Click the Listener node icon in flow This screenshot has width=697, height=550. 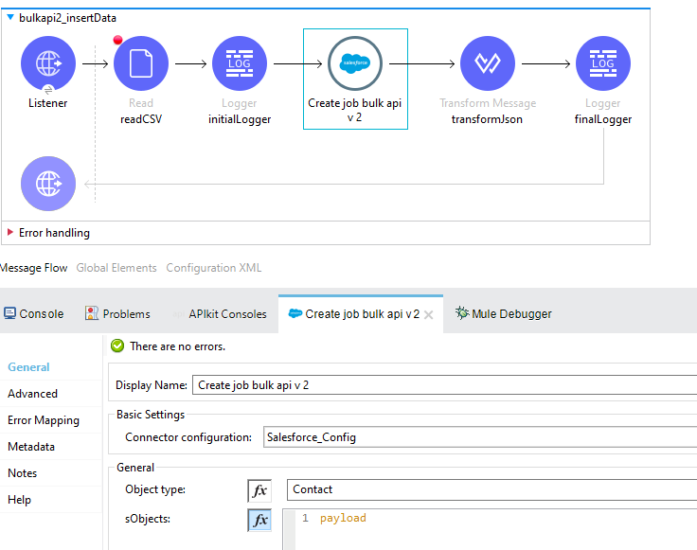coord(48,63)
